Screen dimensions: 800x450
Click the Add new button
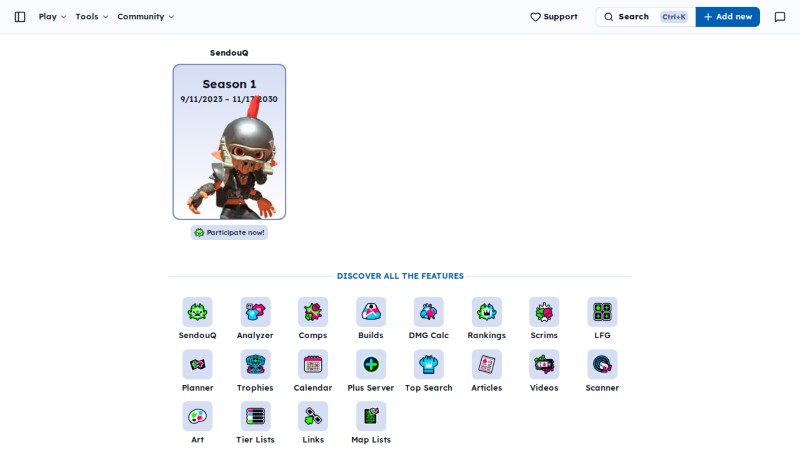click(x=728, y=17)
